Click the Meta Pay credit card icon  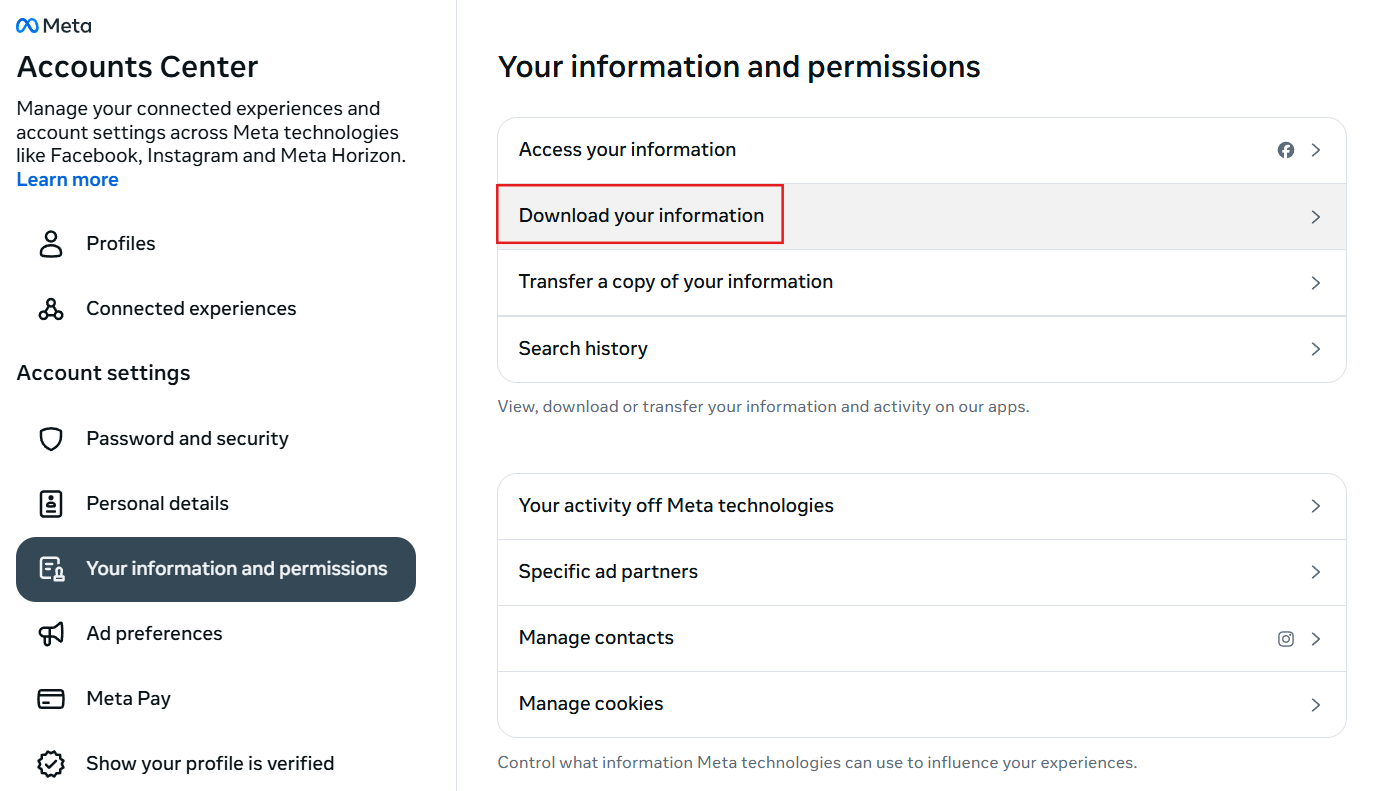point(51,699)
